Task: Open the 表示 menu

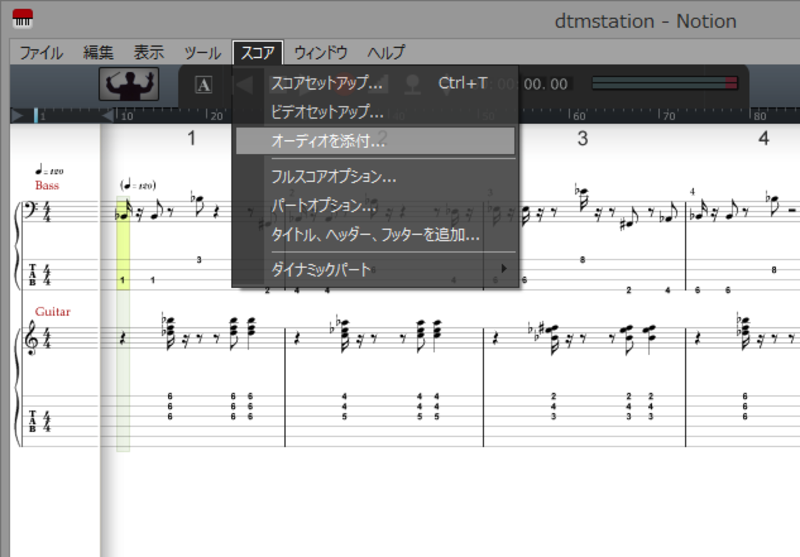Action: tap(149, 53)
